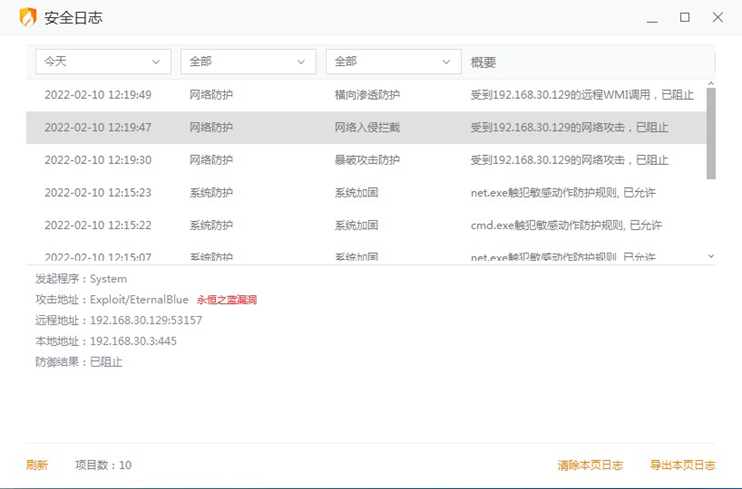Click the scrollbar down arrow in log list
This screenshot has height=489, width=742.
pos(711,257)
